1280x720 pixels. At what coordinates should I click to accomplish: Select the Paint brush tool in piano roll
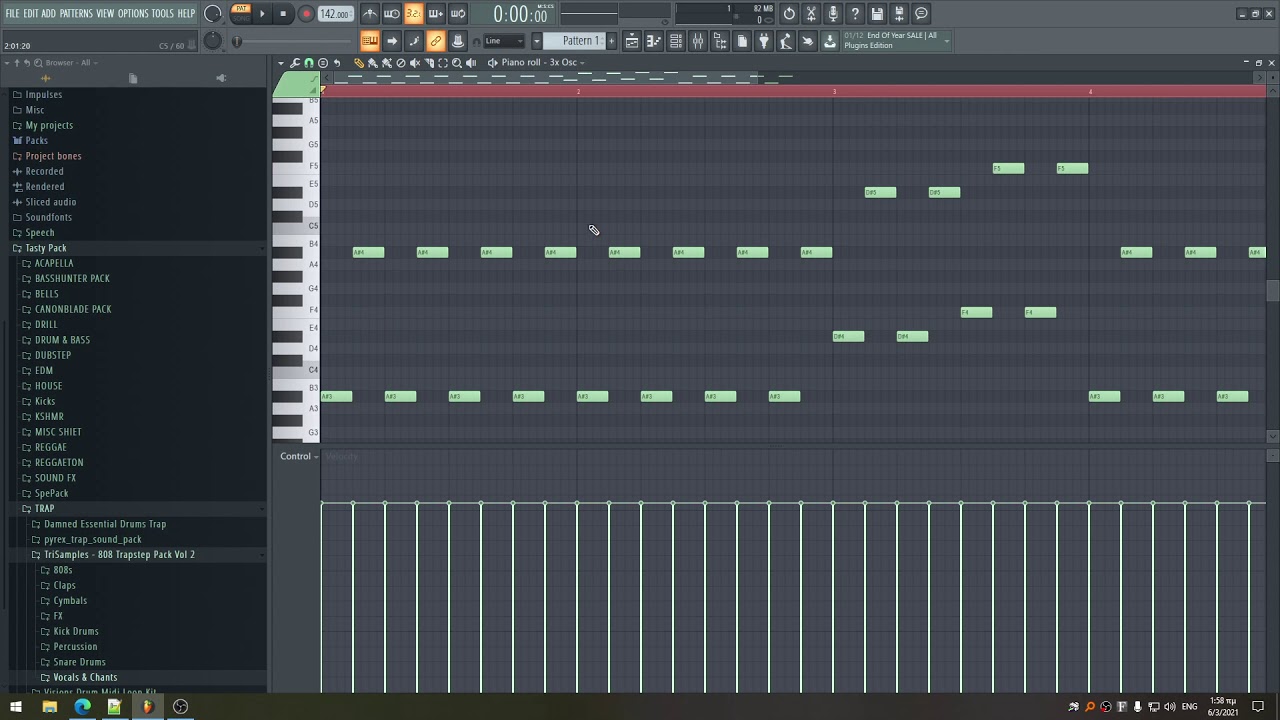373,63
